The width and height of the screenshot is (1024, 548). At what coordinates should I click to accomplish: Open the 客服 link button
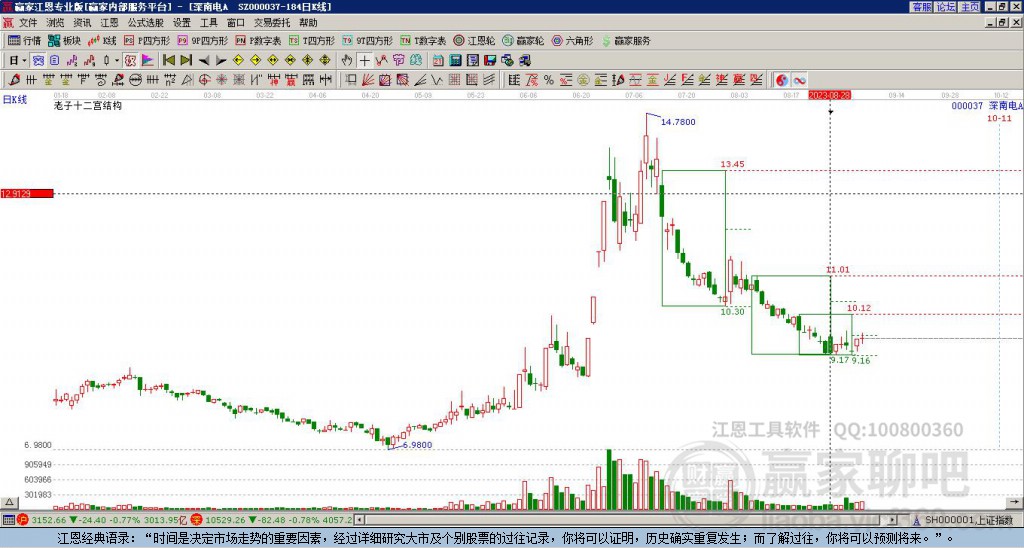[921, 7]
